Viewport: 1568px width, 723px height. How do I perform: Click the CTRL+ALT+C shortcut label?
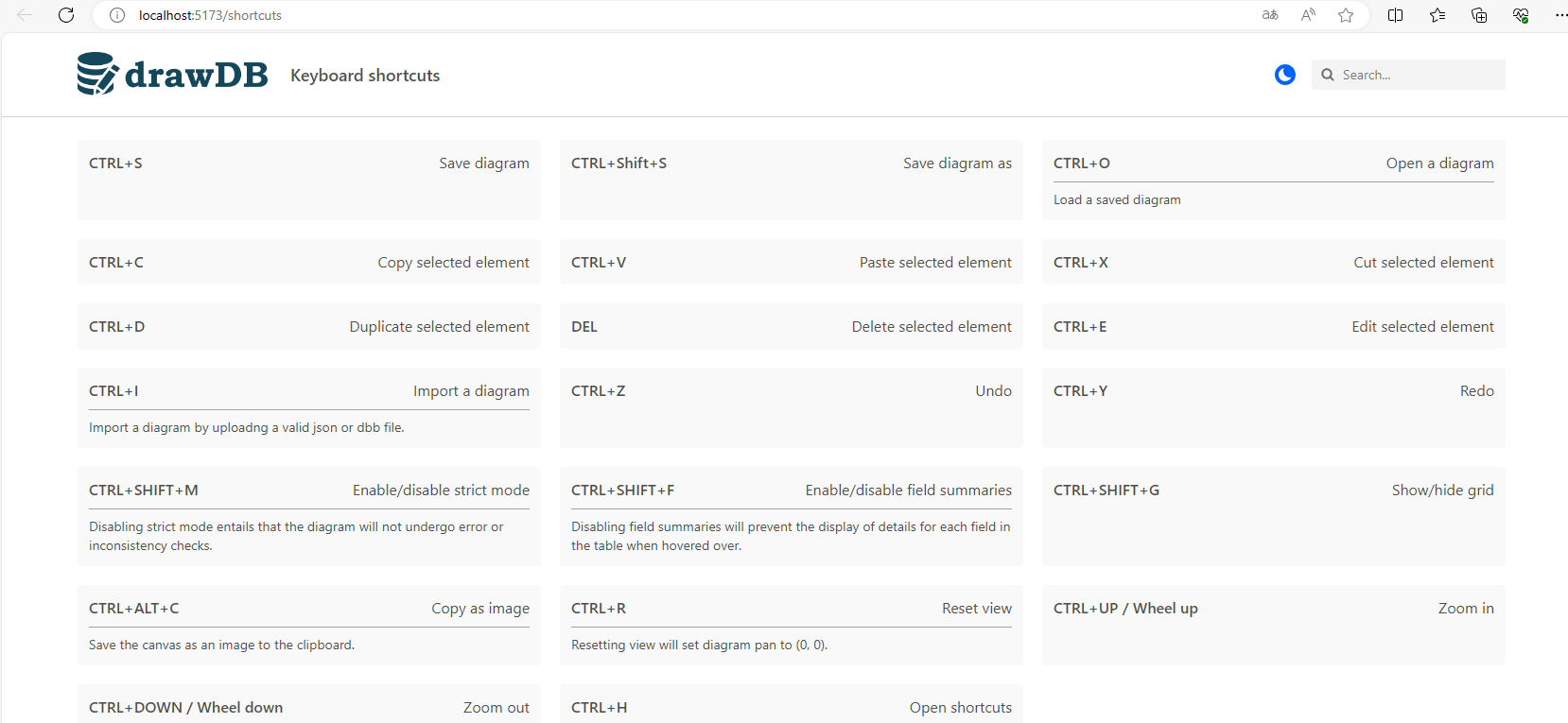(134, 609)
